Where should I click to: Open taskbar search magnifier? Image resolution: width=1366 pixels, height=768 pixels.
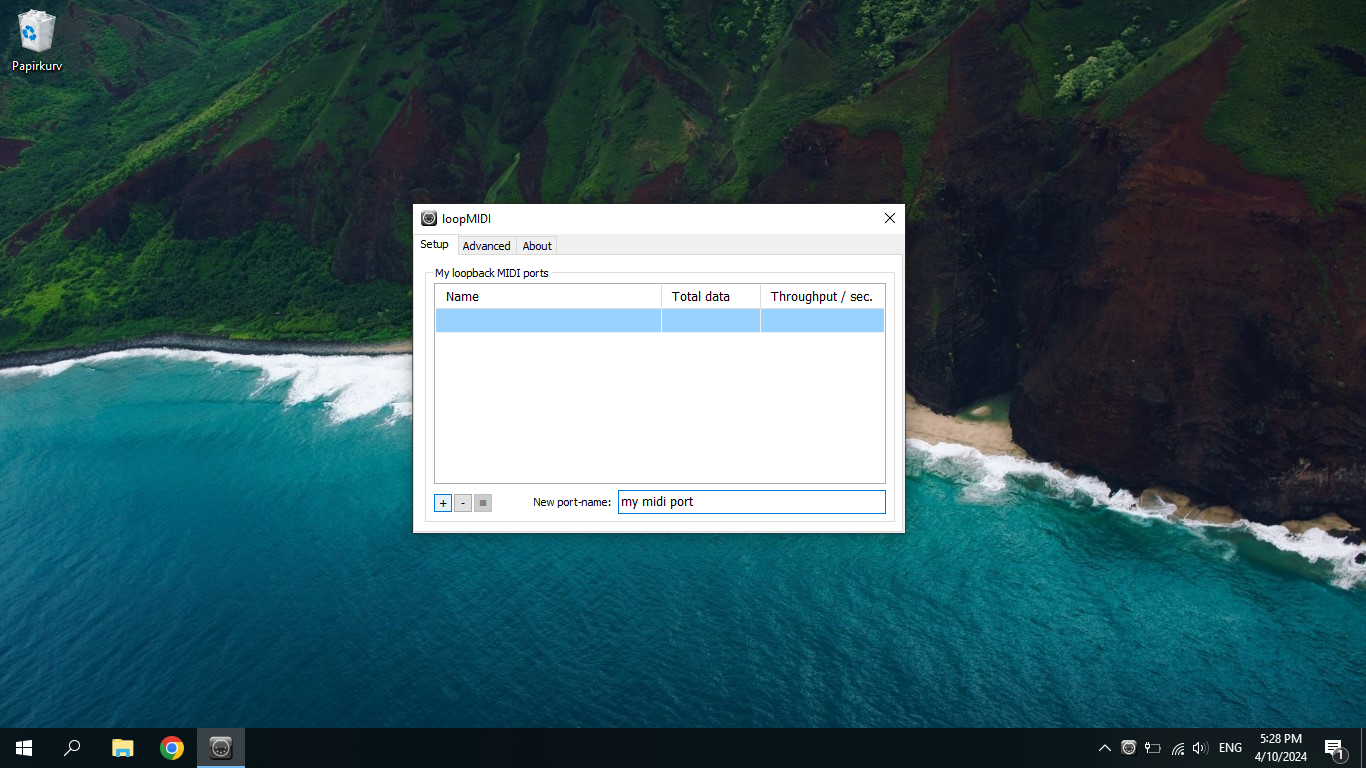click(x=72, y=748)
